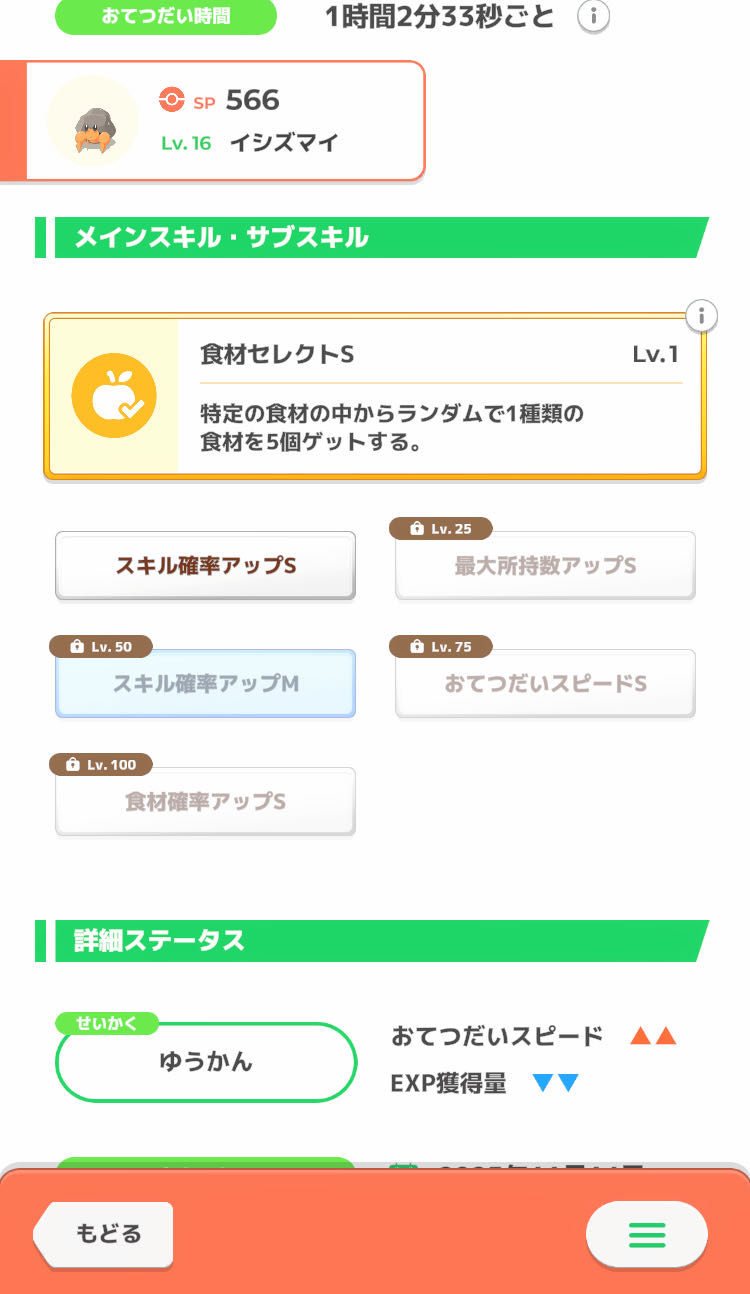Image resolution: width=750 pixels, height=1294 pixels.
Task: Tap the lock icon on Lv. 75 badge
Action: 415,647
